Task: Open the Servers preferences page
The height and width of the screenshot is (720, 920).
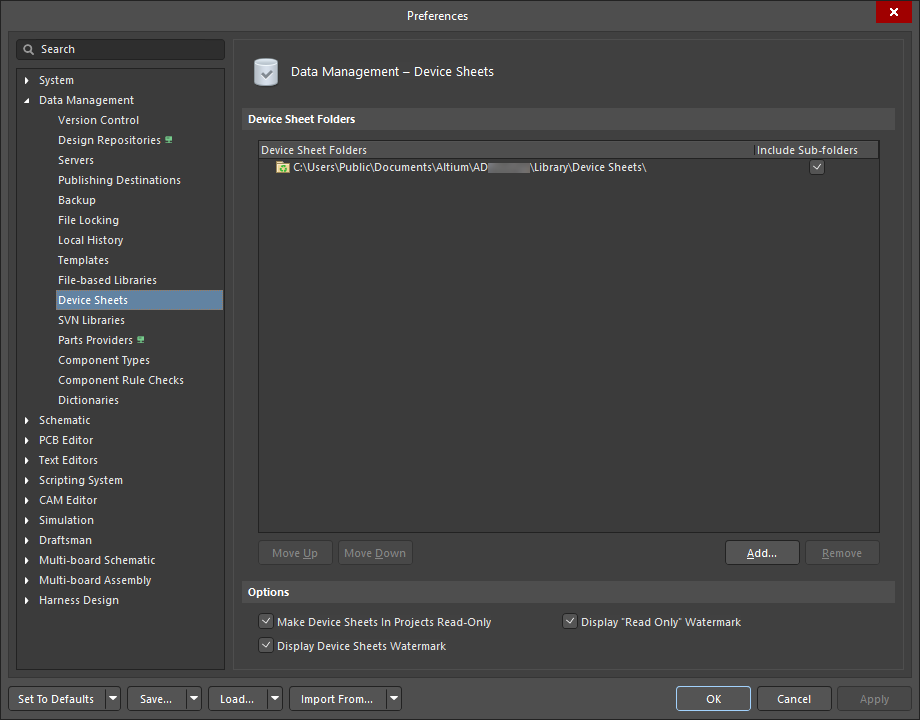Action: click(76, 160)
